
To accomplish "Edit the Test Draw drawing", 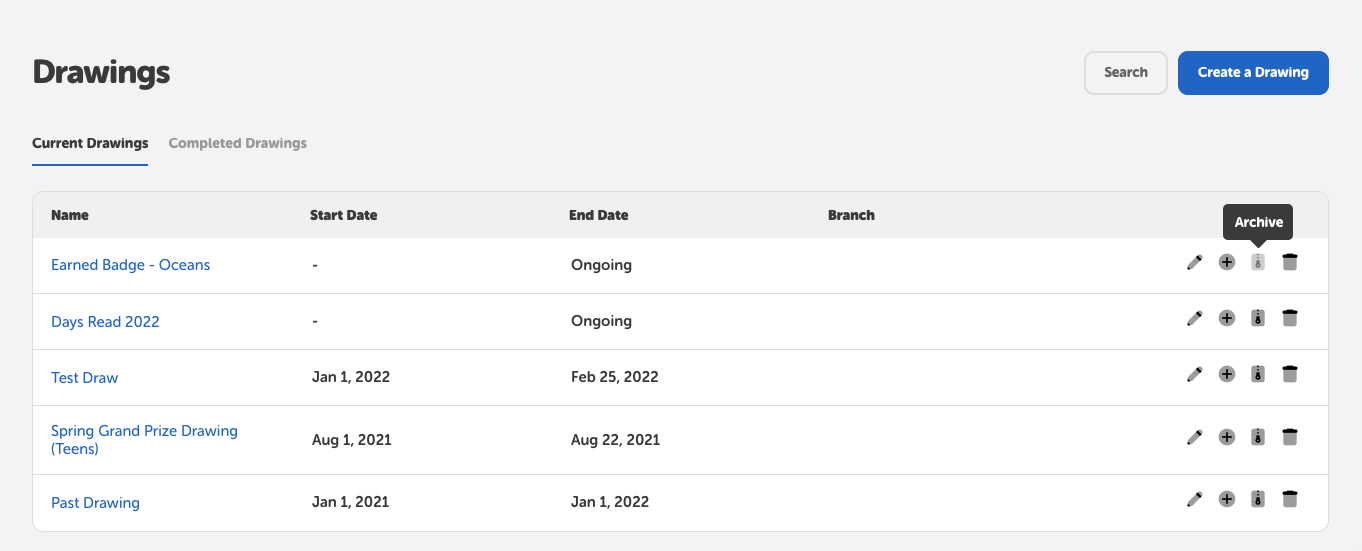I will coord(1194,374).
